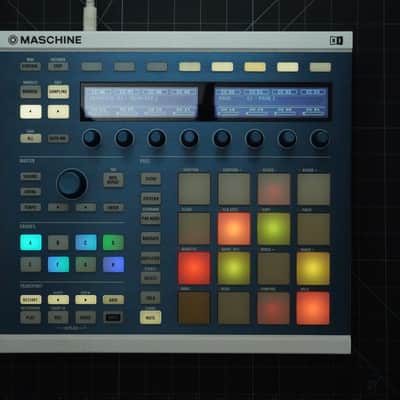Tap the ERASE transport button
Image resolution: width=400 pixels, height=400 pixels.
86,318
